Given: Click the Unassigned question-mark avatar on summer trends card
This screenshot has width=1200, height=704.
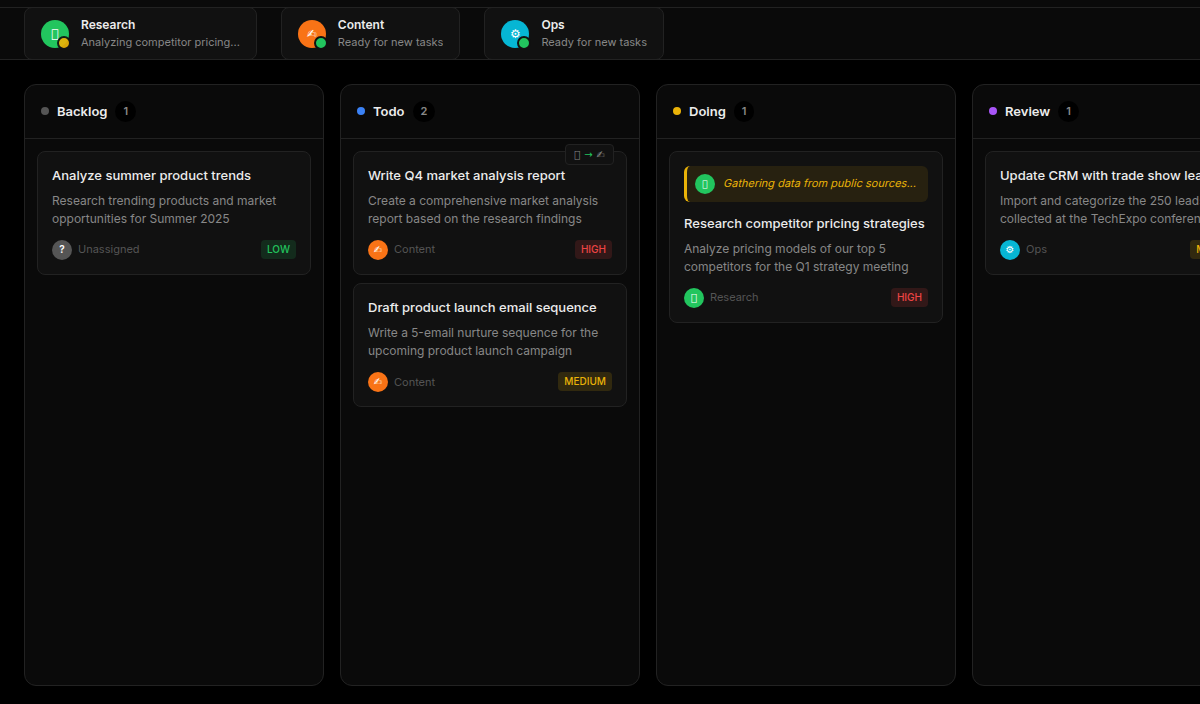Looking at the screenshot, I should (x=60, y=249).
